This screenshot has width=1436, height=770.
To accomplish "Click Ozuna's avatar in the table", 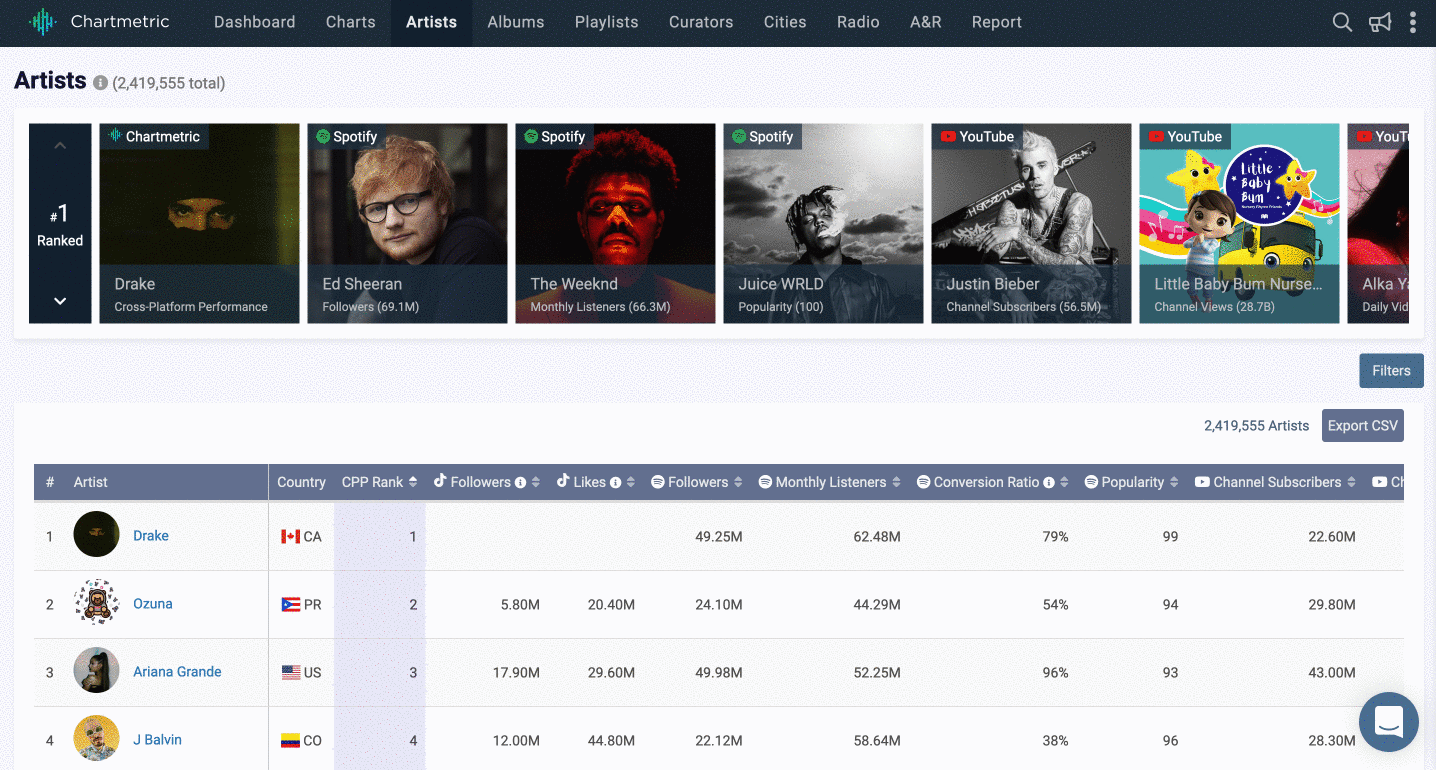I will 97,603.
